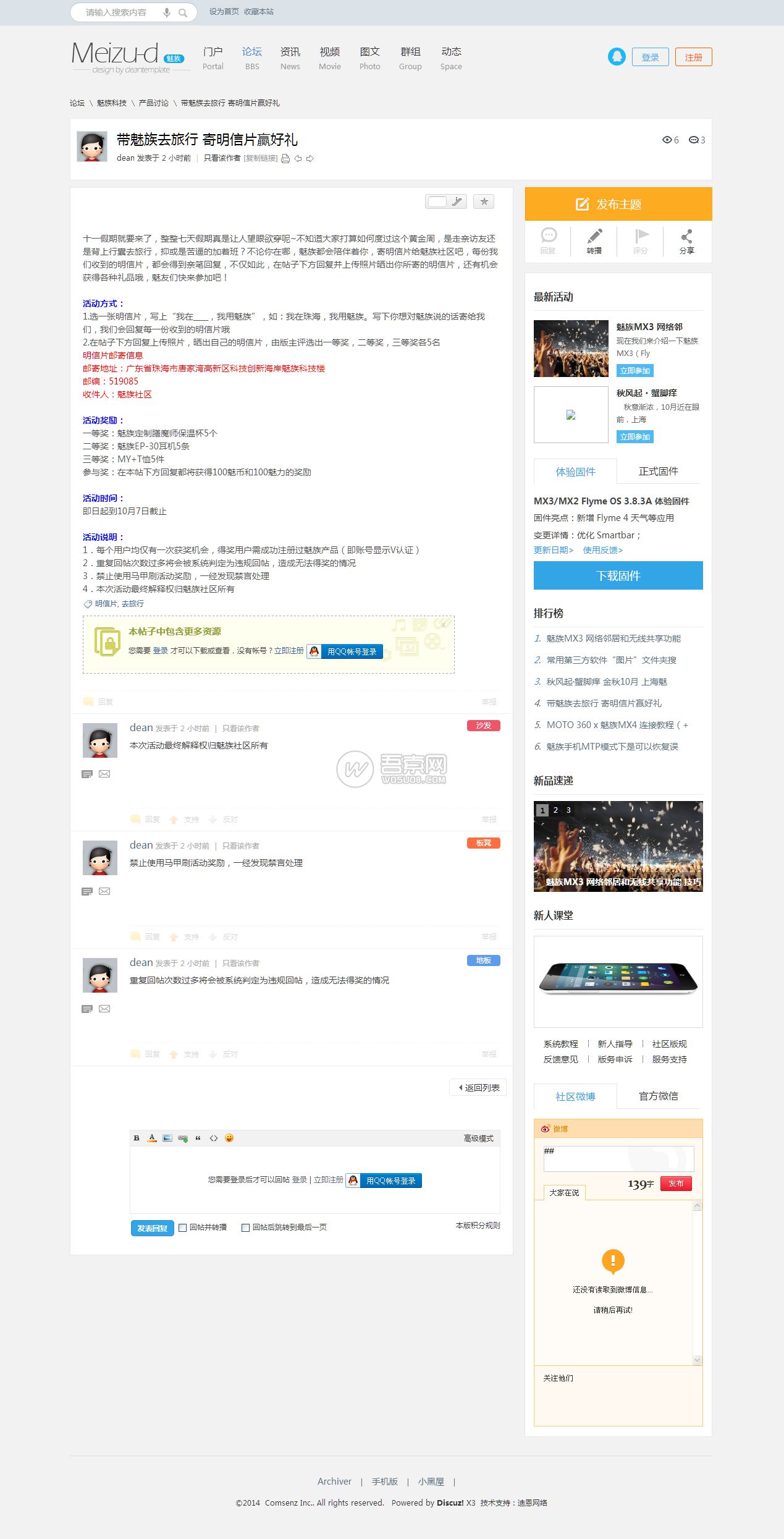This screenshot has height=1539, width=784.
Task: Open the 本版积分规则 link
Action: (x=478, y=1225)
